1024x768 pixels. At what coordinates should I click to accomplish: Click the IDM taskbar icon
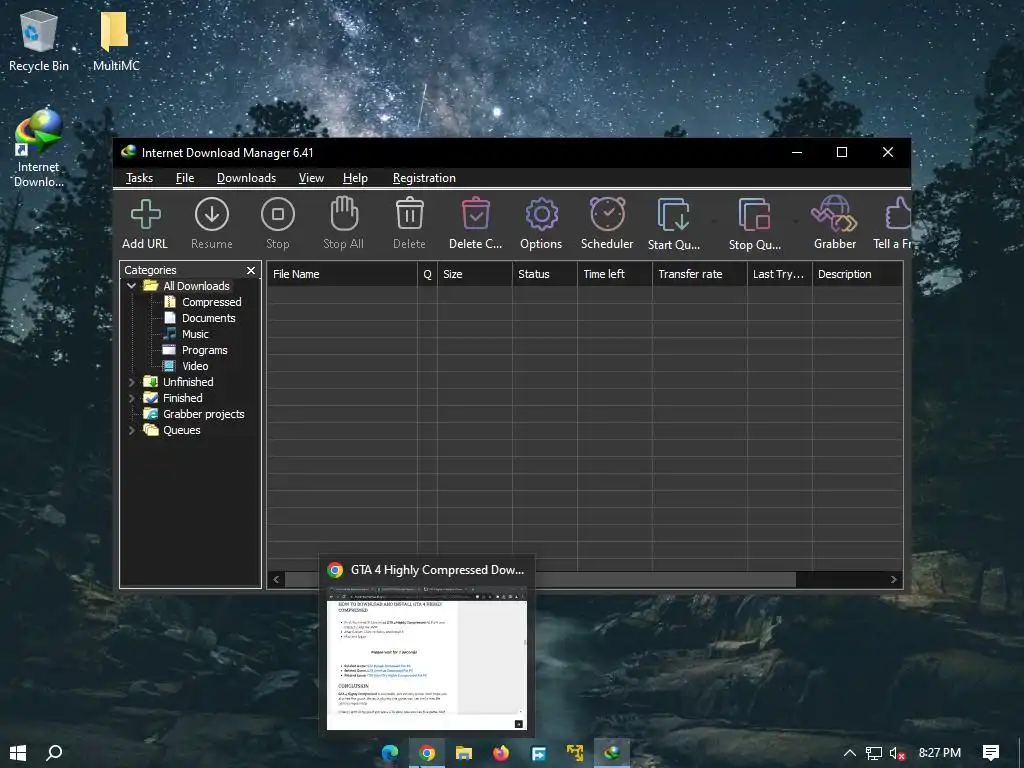(x=612, y=753)
